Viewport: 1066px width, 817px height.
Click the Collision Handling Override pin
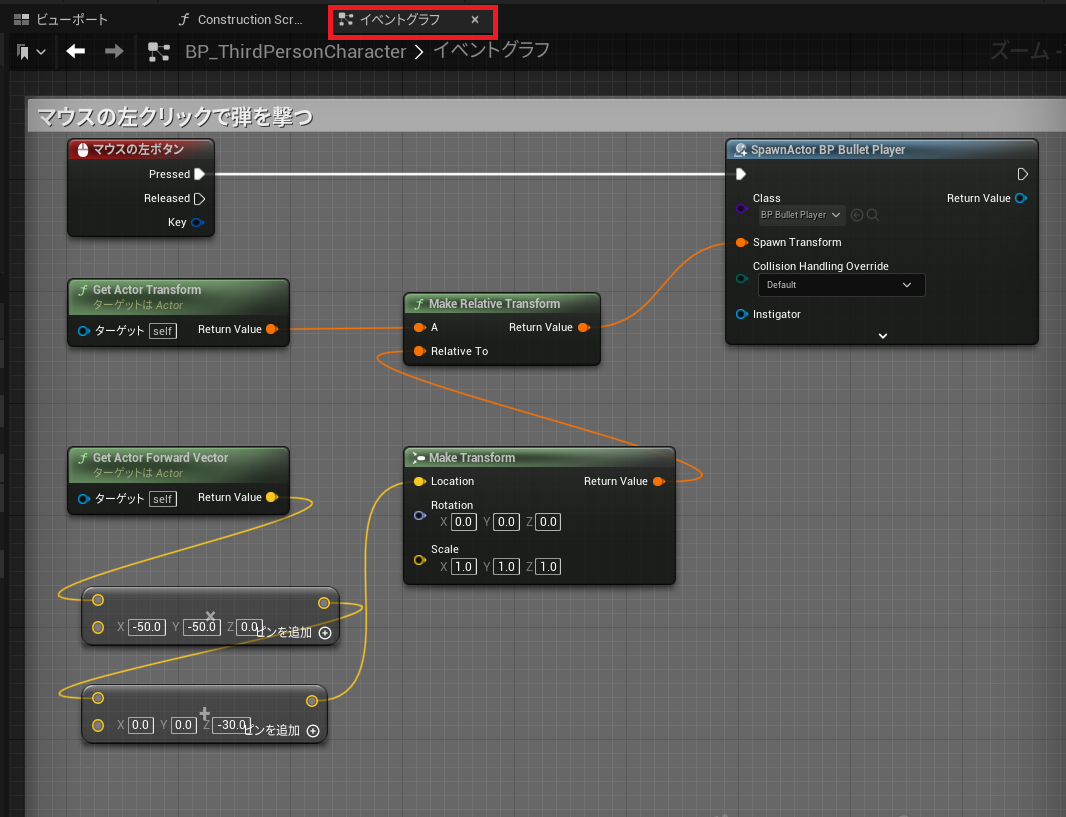point(742,278)
